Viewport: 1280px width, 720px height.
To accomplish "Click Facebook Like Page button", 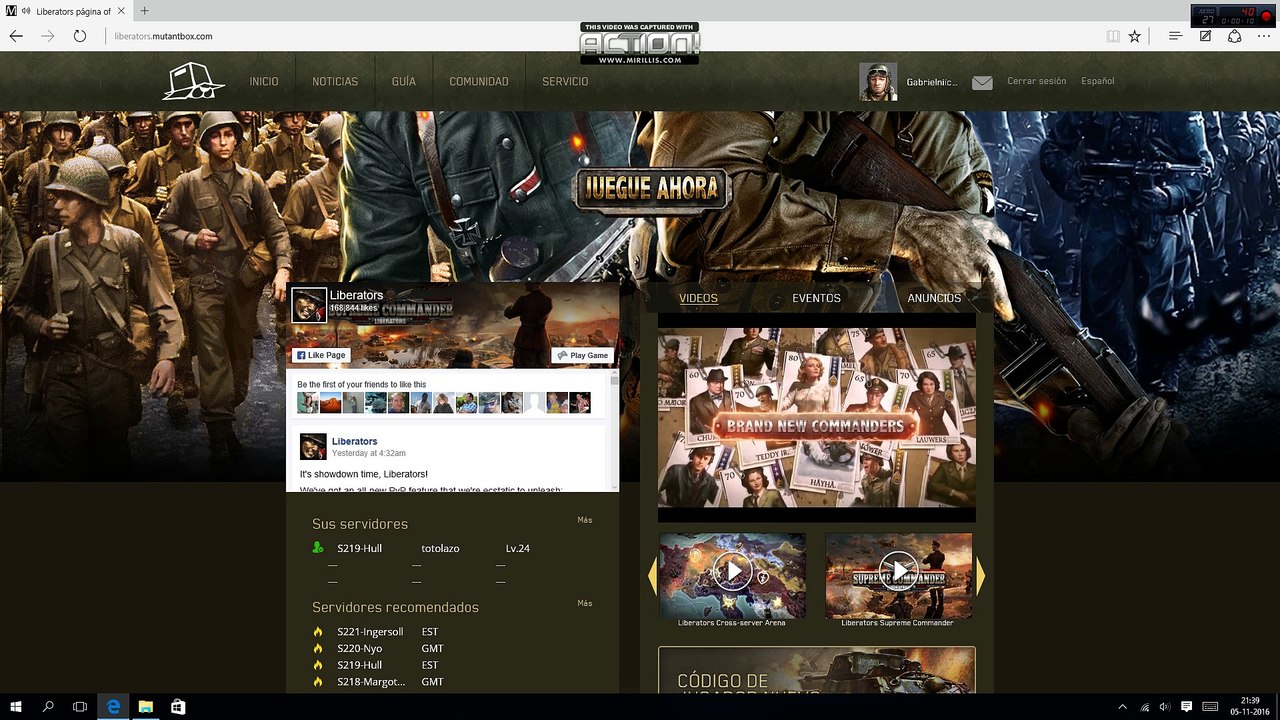I will [320, 355].
